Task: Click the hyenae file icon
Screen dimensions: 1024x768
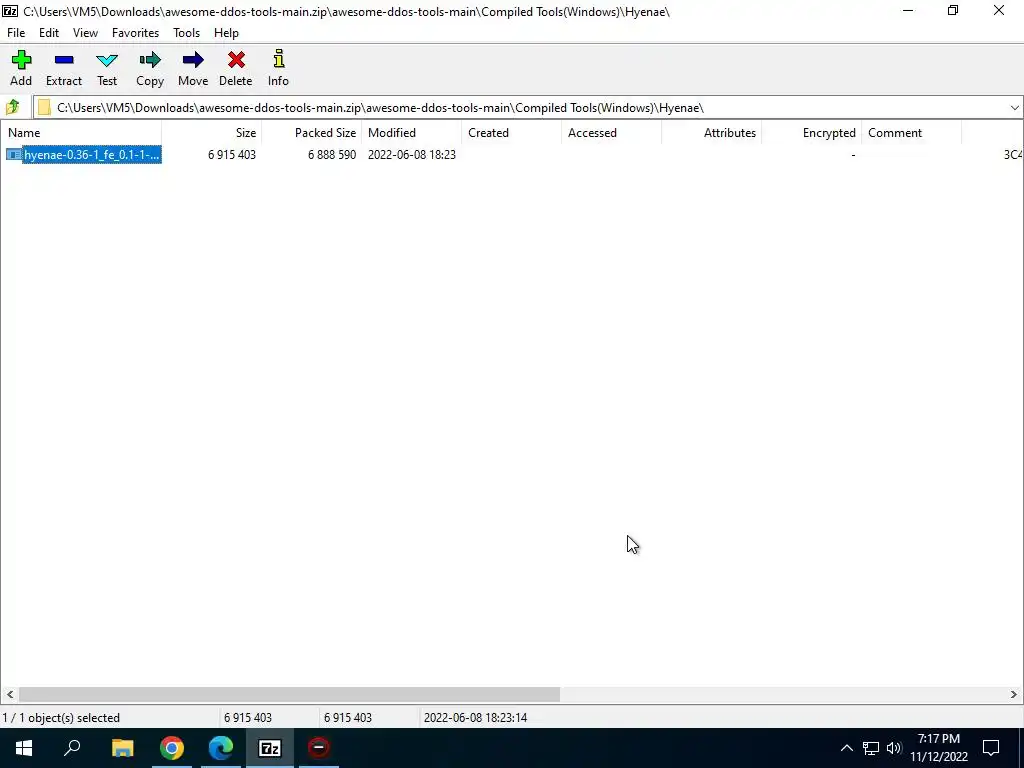Action: pos(13,155)
